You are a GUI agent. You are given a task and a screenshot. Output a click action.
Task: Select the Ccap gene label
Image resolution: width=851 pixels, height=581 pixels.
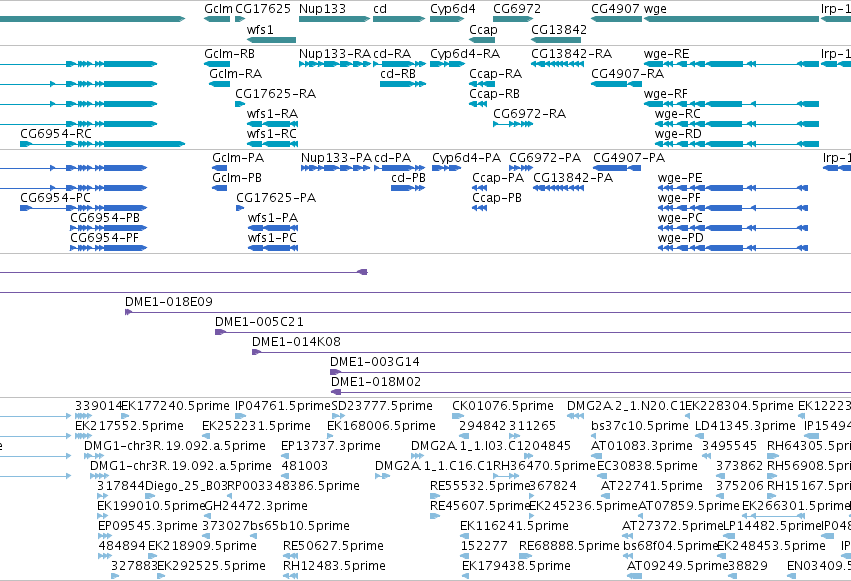[483, 29]
